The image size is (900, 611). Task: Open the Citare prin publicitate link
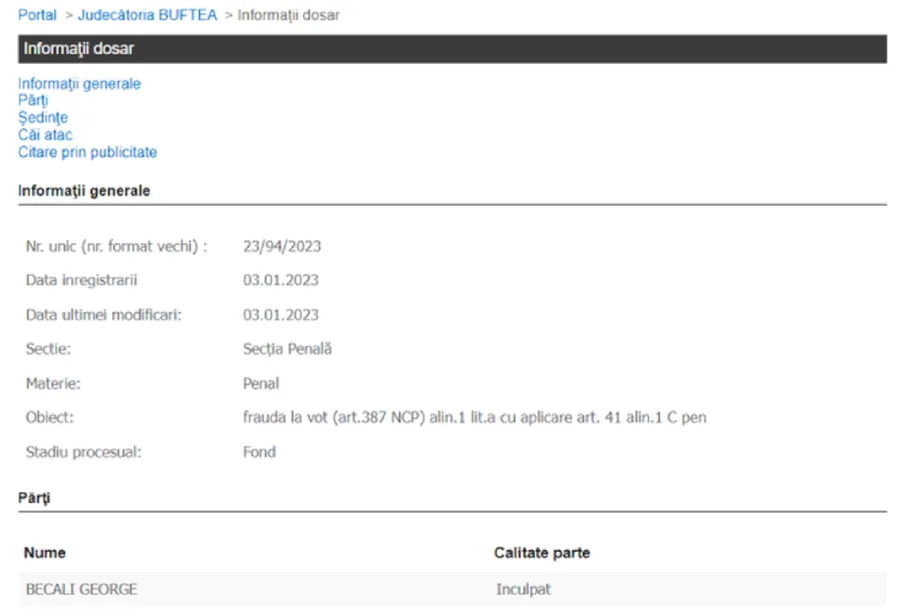click(x=87, y=152)
